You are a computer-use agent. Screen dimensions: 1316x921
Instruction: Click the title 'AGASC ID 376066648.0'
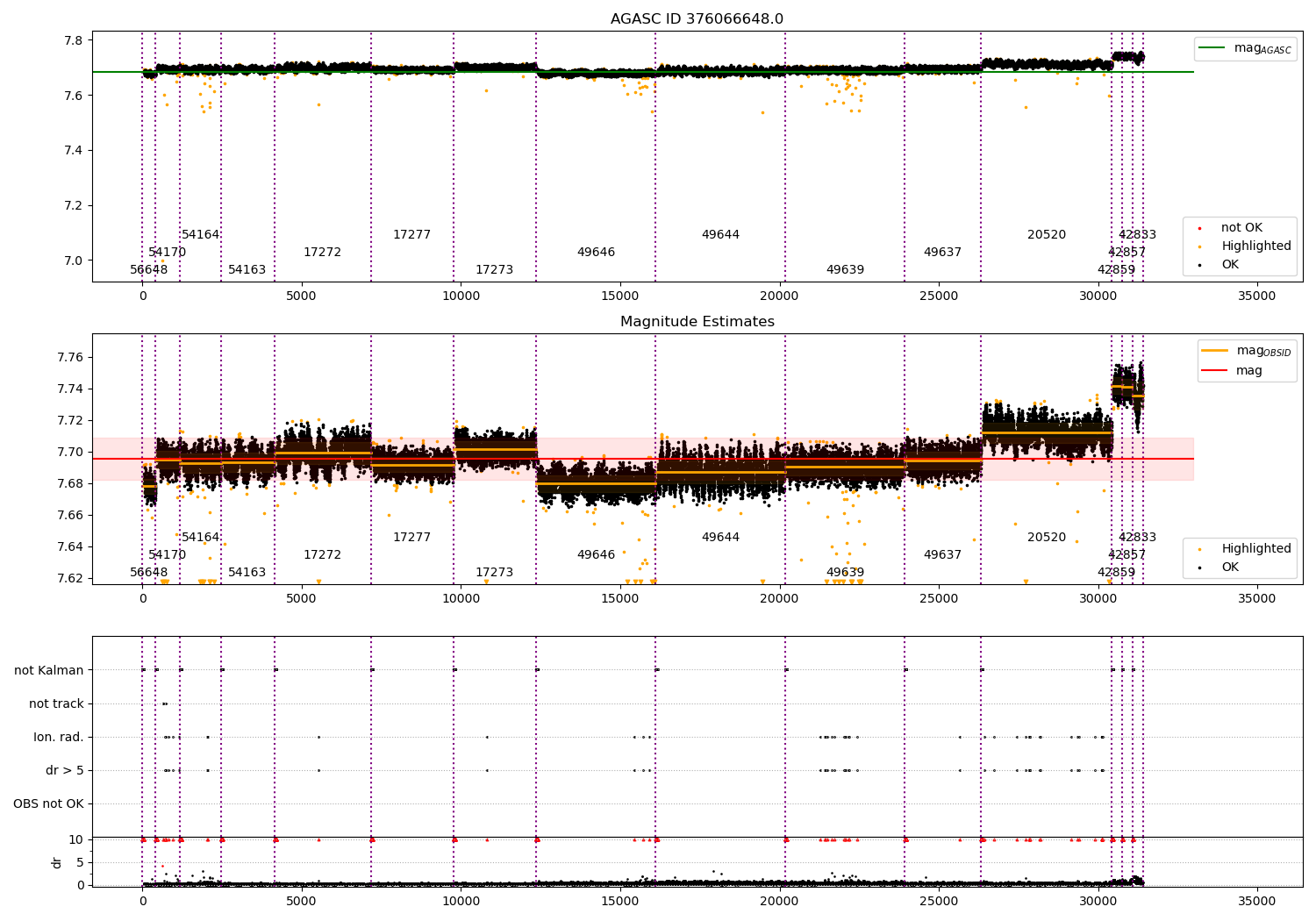point(697,19)
